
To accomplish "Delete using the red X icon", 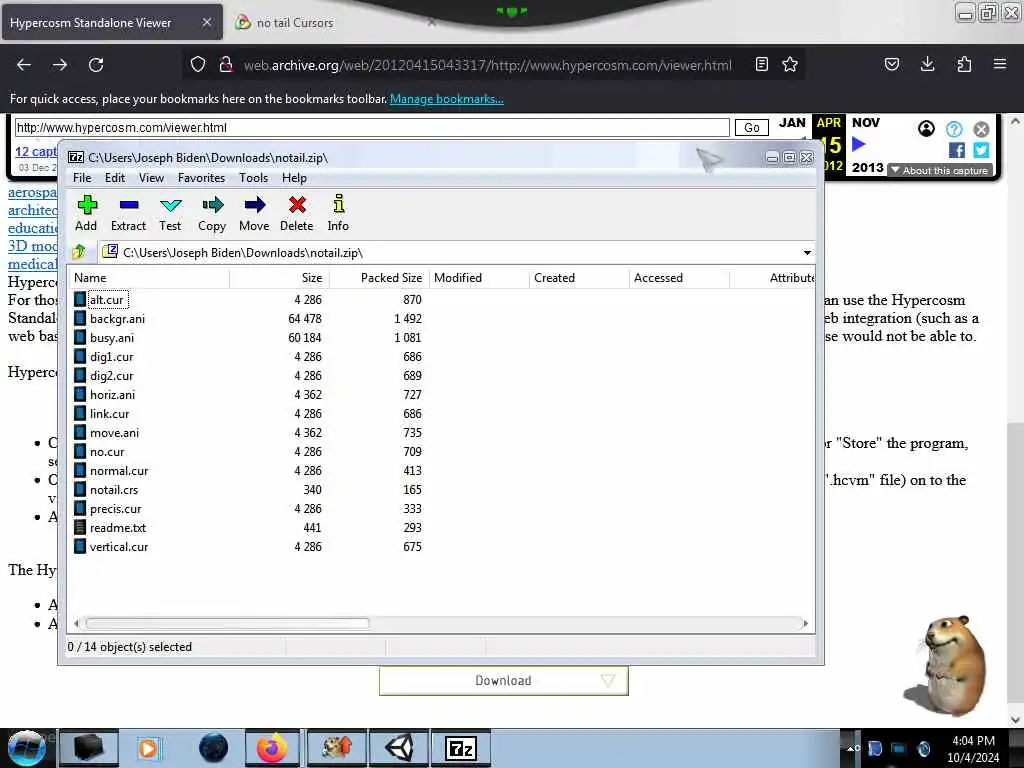I will click(297, 213).
